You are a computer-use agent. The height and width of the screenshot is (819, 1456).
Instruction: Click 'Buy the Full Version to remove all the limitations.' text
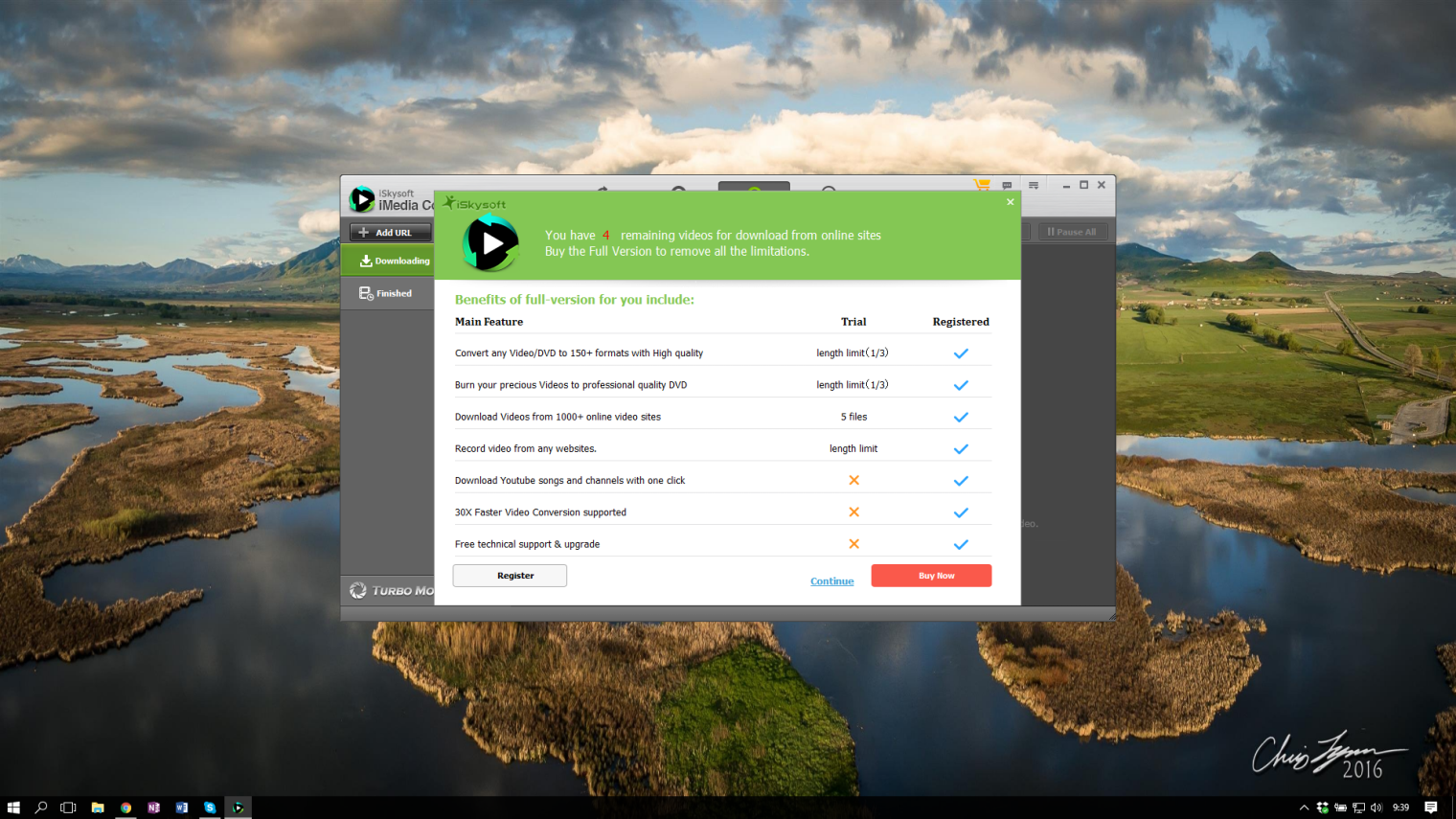pyautogui.click(x=677, y=251)
